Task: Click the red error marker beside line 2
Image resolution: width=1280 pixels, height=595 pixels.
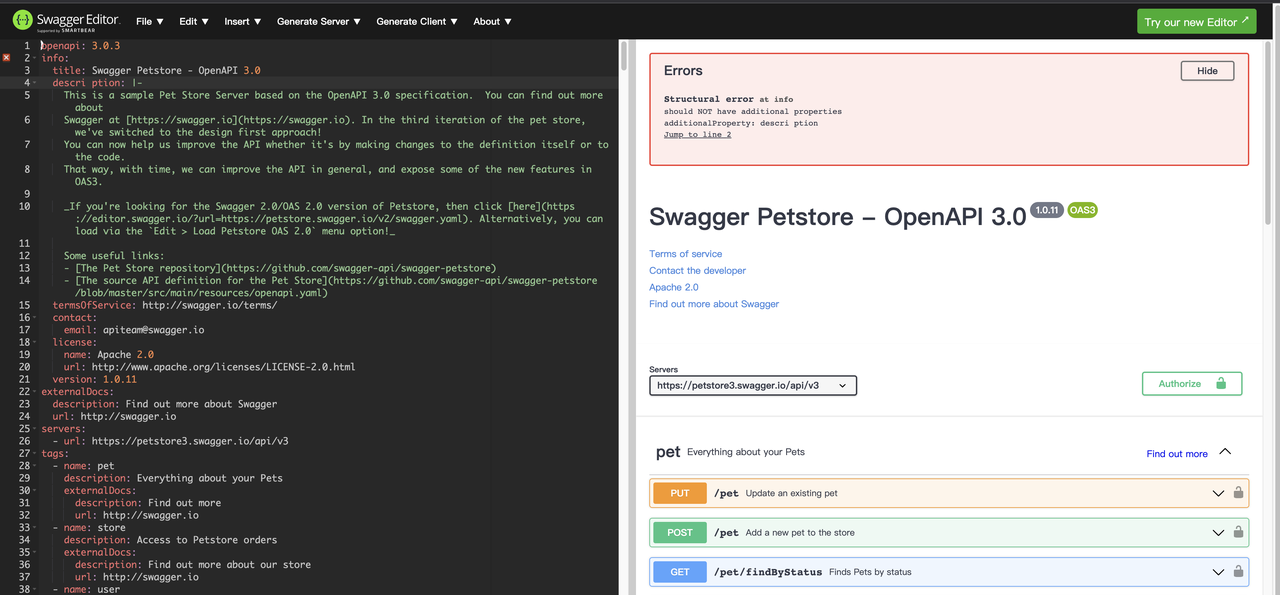Action: pos(5,57)
